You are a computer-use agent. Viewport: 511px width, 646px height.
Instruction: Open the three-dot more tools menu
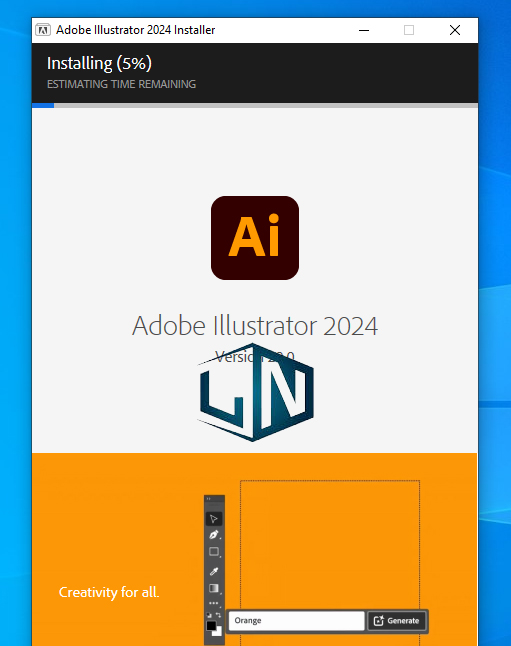click(x=213, y=603)
